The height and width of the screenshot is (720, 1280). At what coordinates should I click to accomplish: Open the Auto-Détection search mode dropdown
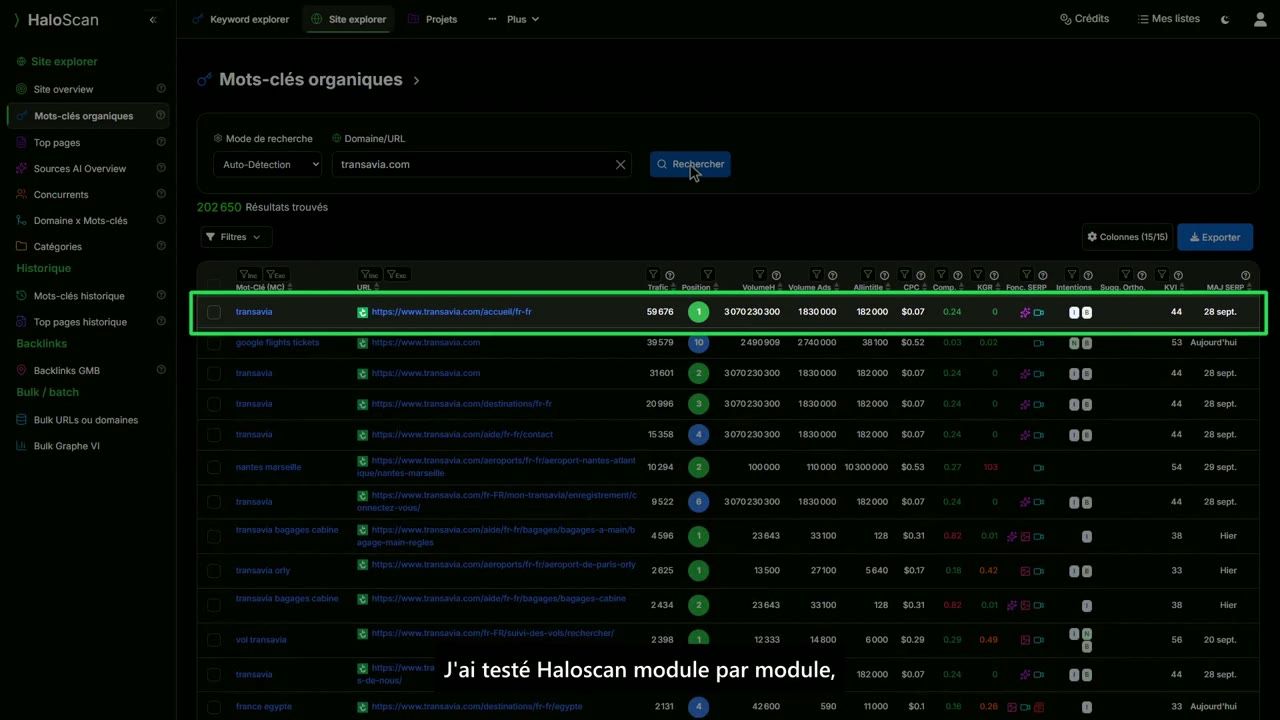coord(267,165)
